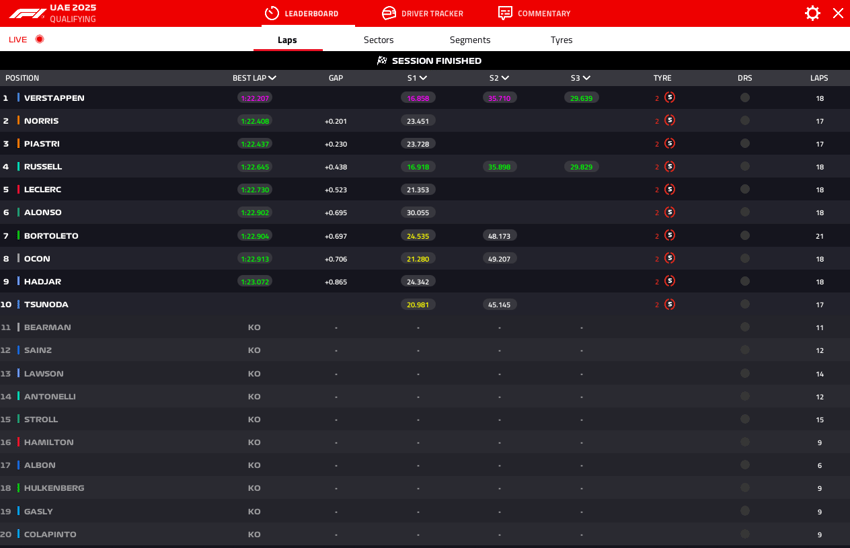This screenshot has width=850, height=548.
Task: Click Piastri's soft tyre icon
Action: (x=669, y=144)
